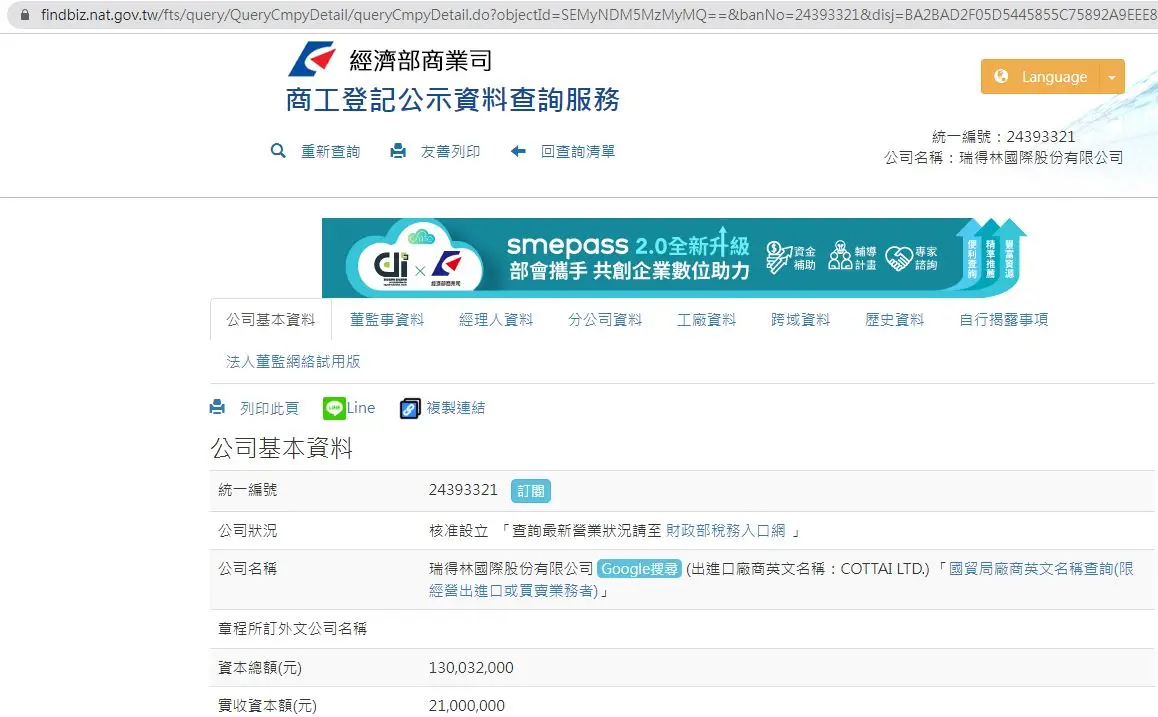Click the printer icon beside 友善列印

click(x=398, y=151)
